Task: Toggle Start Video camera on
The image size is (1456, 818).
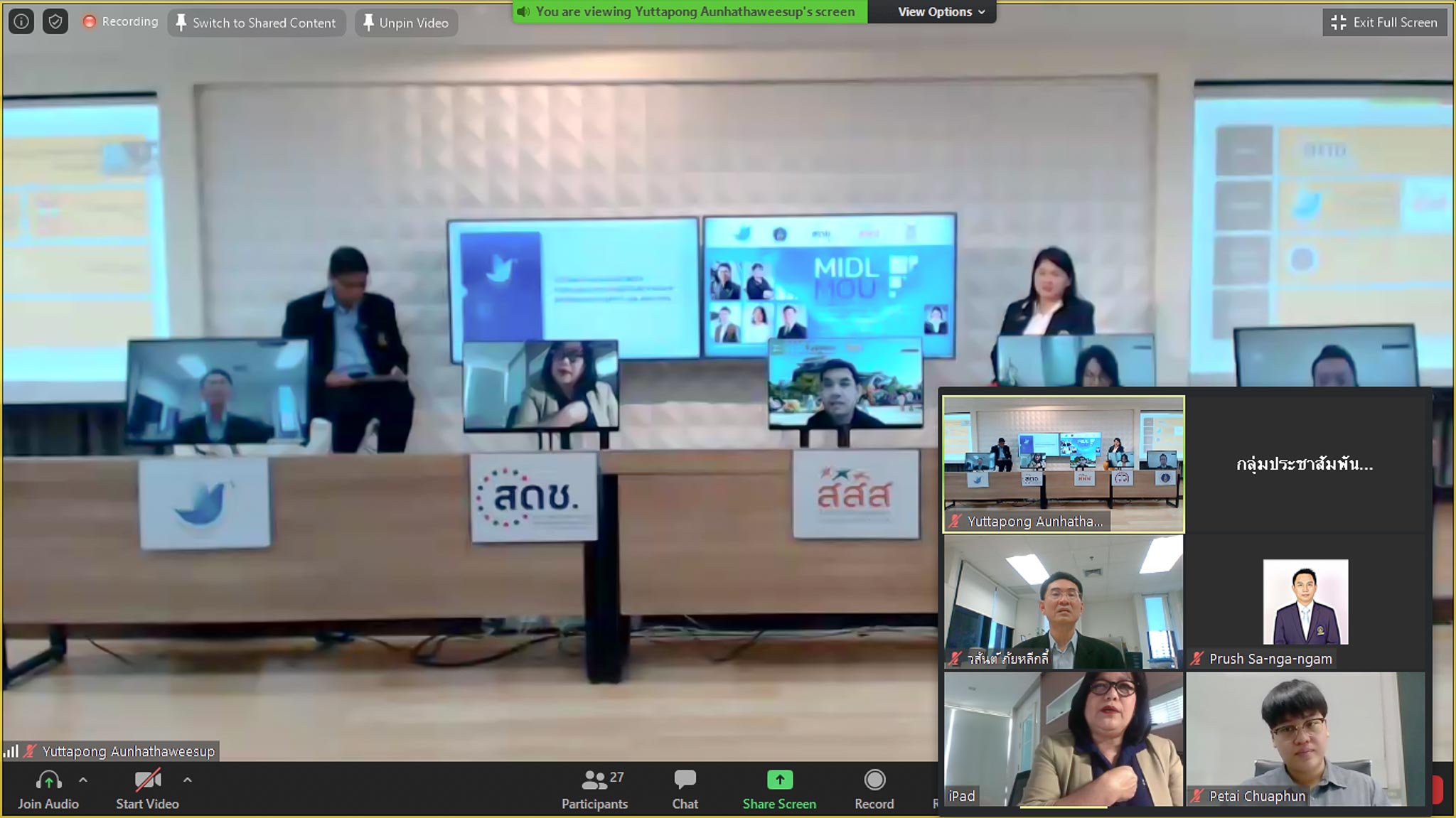Action: (147, 781)
